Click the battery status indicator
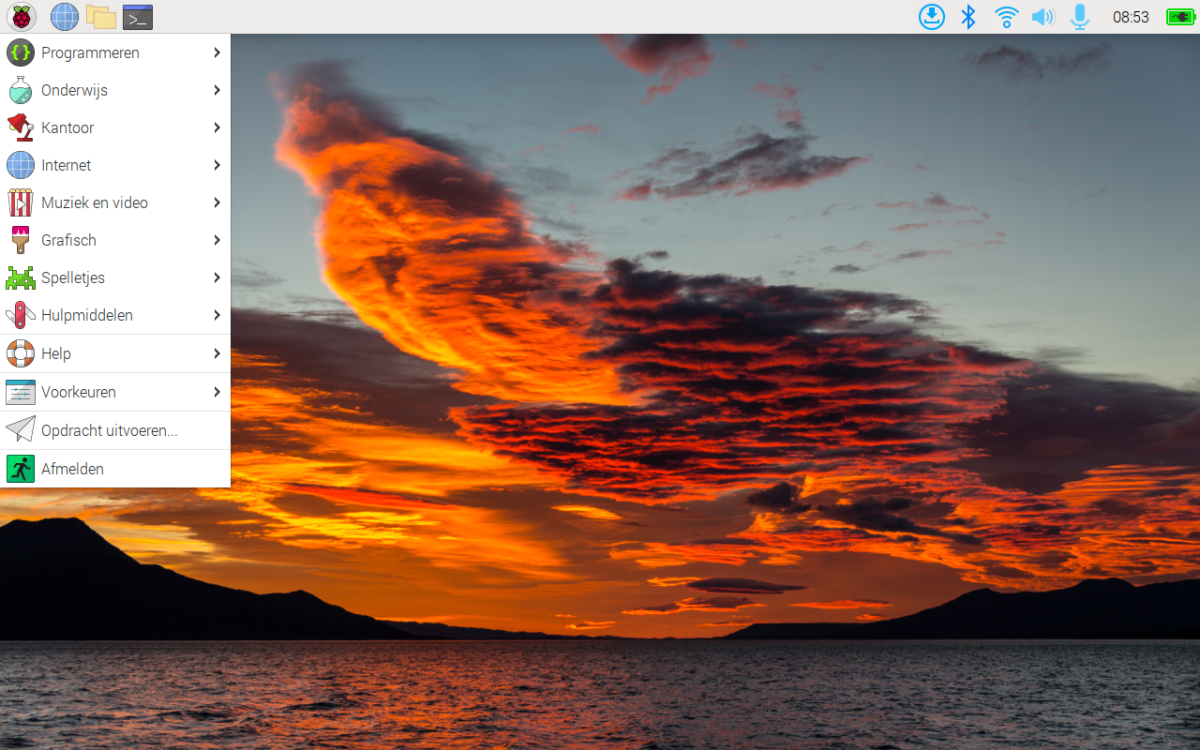 (1180, 17)
